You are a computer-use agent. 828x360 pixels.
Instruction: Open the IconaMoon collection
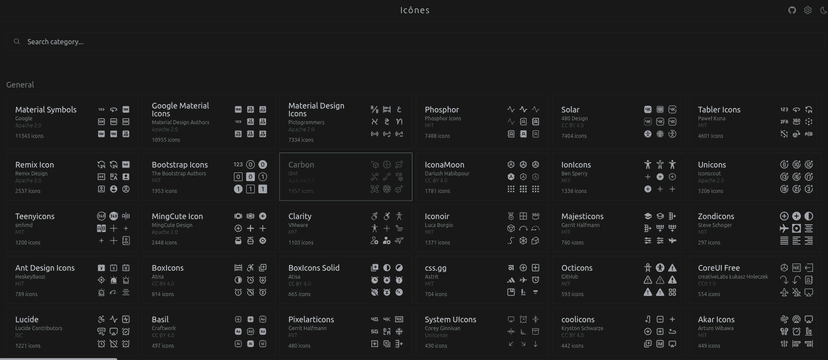[x=482, y=177]
